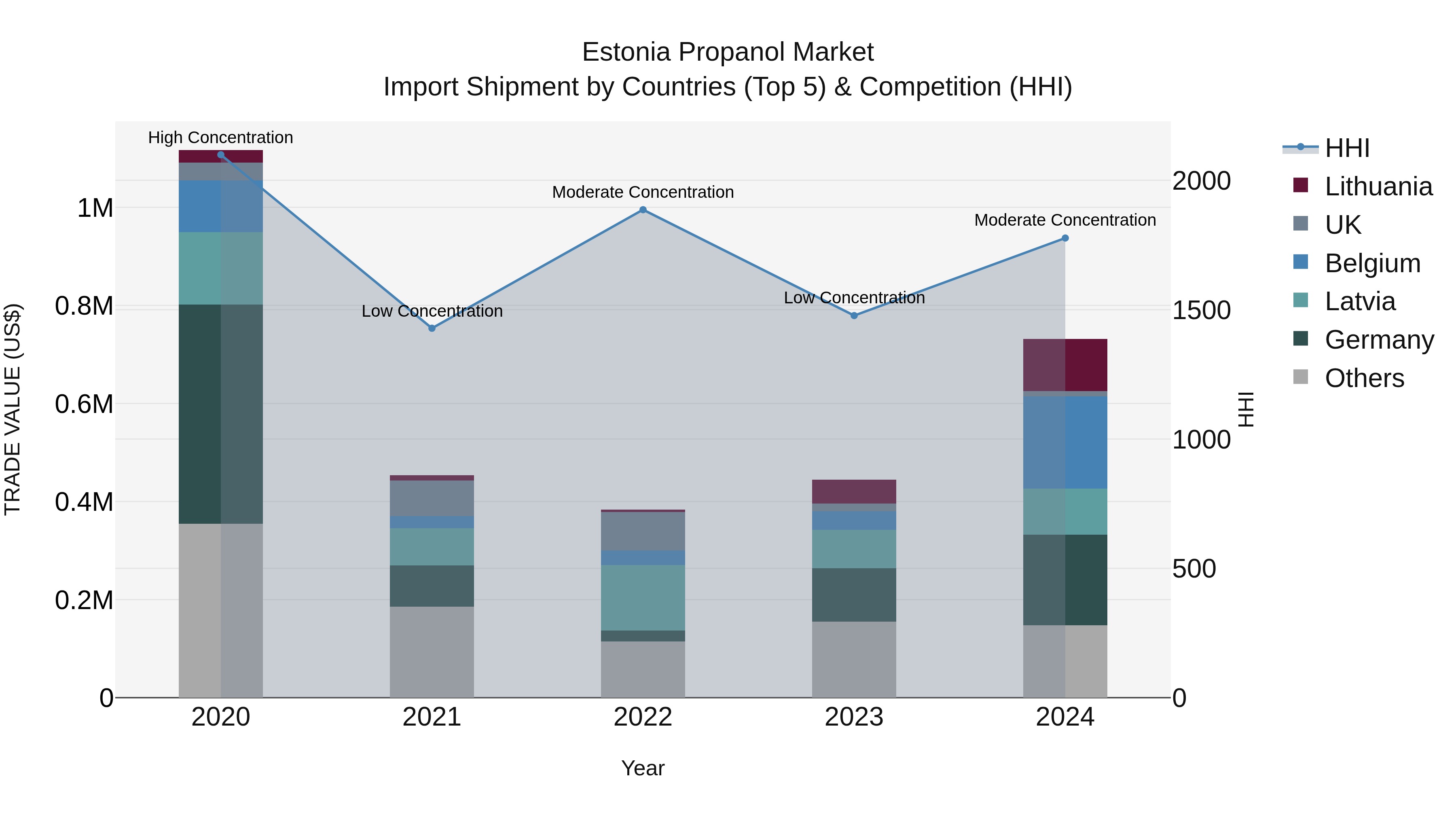This screenshot has height=819, width=1456.
Task: Click the 2023 HHI data point marker
Action: click(854, 316)
